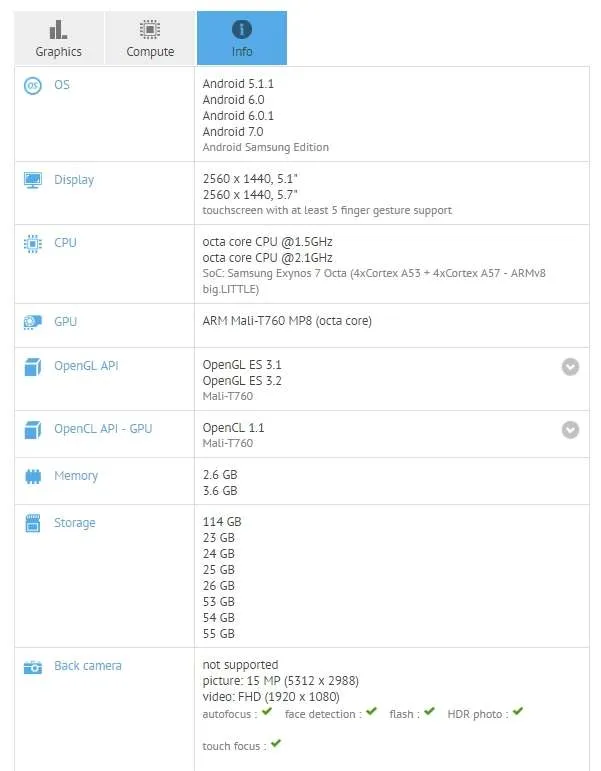Click the HDR photo checkmark

[x=517, y=711]
